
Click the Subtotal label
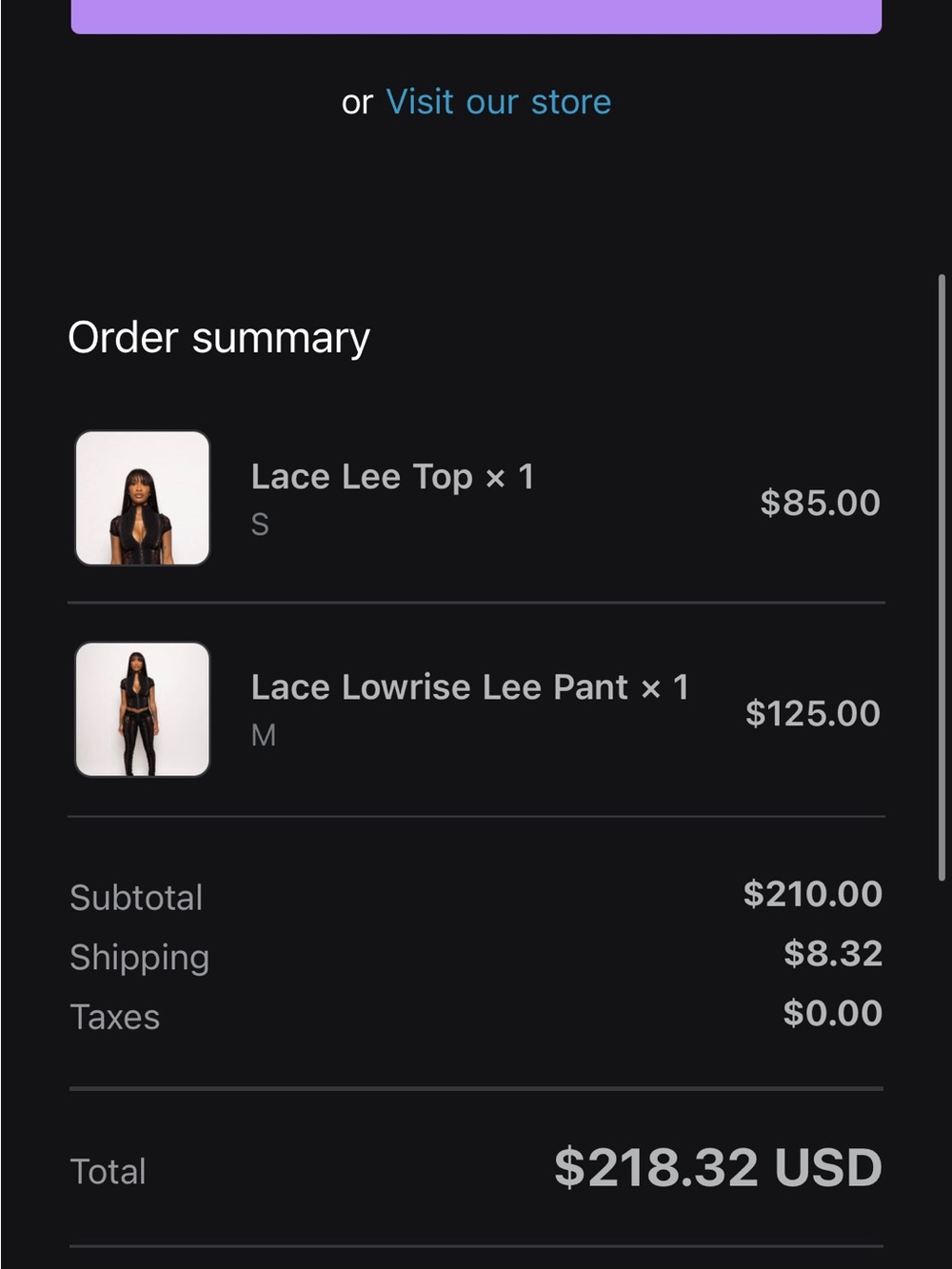click(x=136, y=898)
